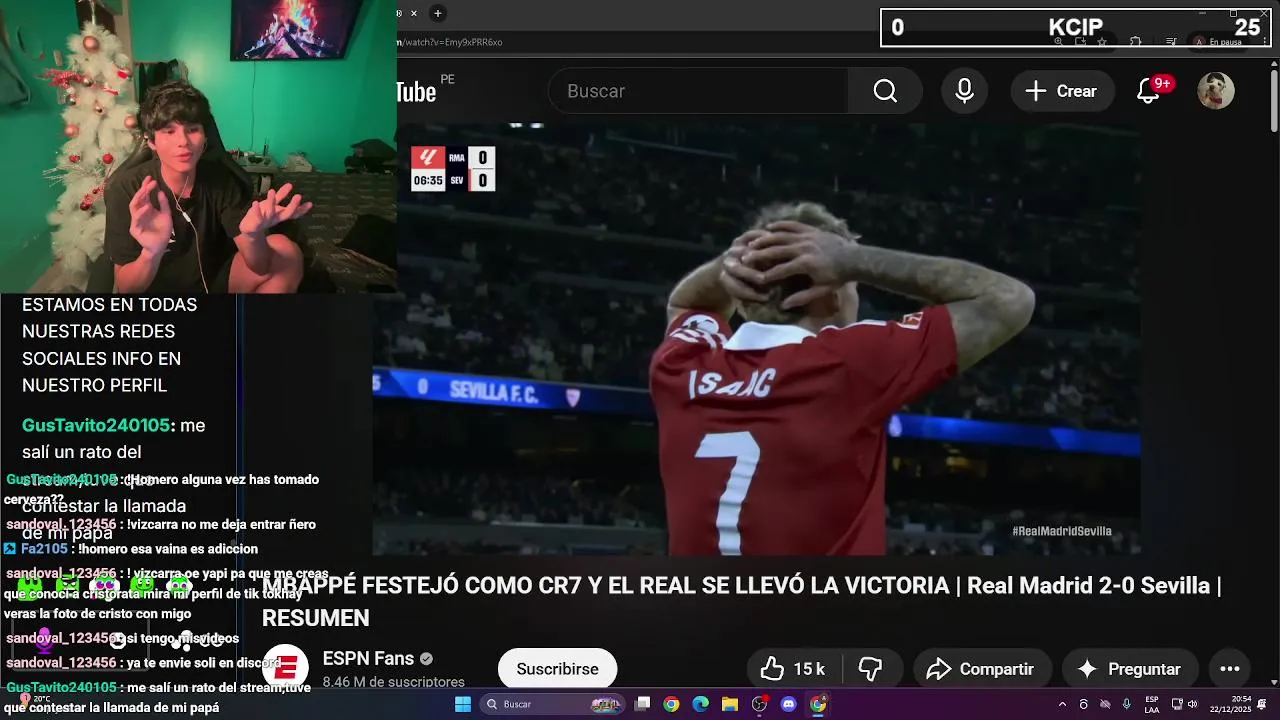1280x720 pixels.
Task: Share the video via Compartir
Action: (980, 669)
